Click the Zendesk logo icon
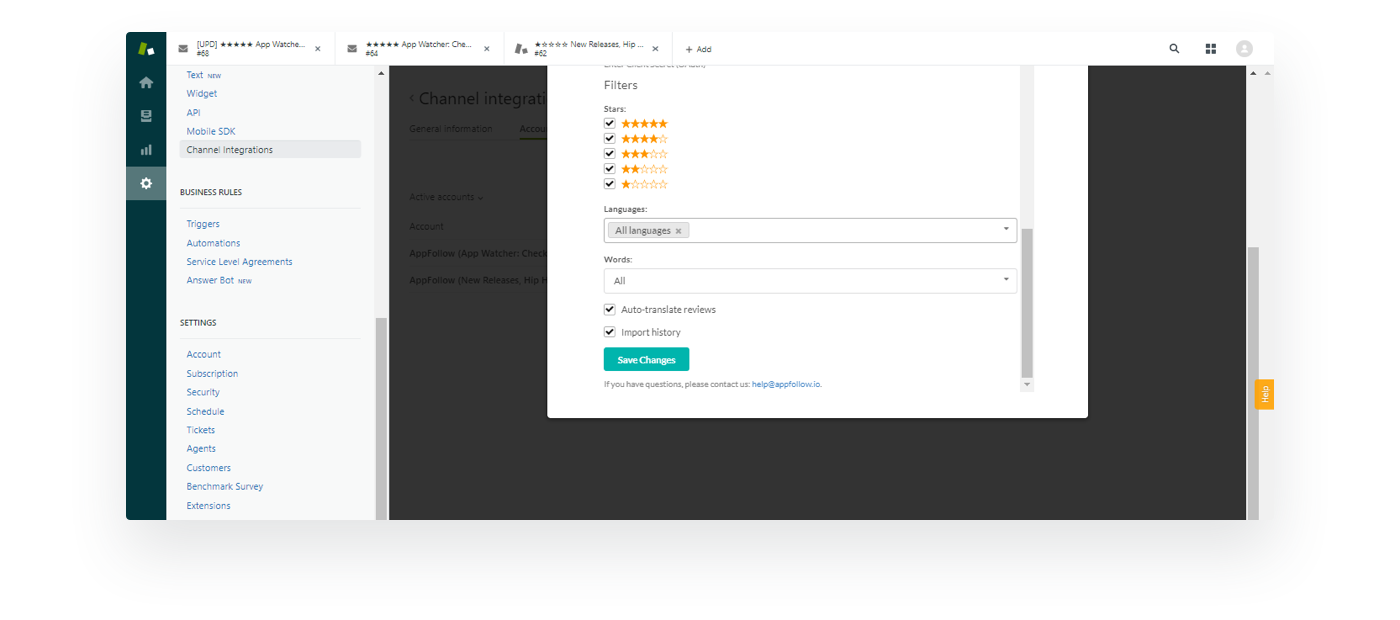This screenshot has height=620, width=1400. 146,48
